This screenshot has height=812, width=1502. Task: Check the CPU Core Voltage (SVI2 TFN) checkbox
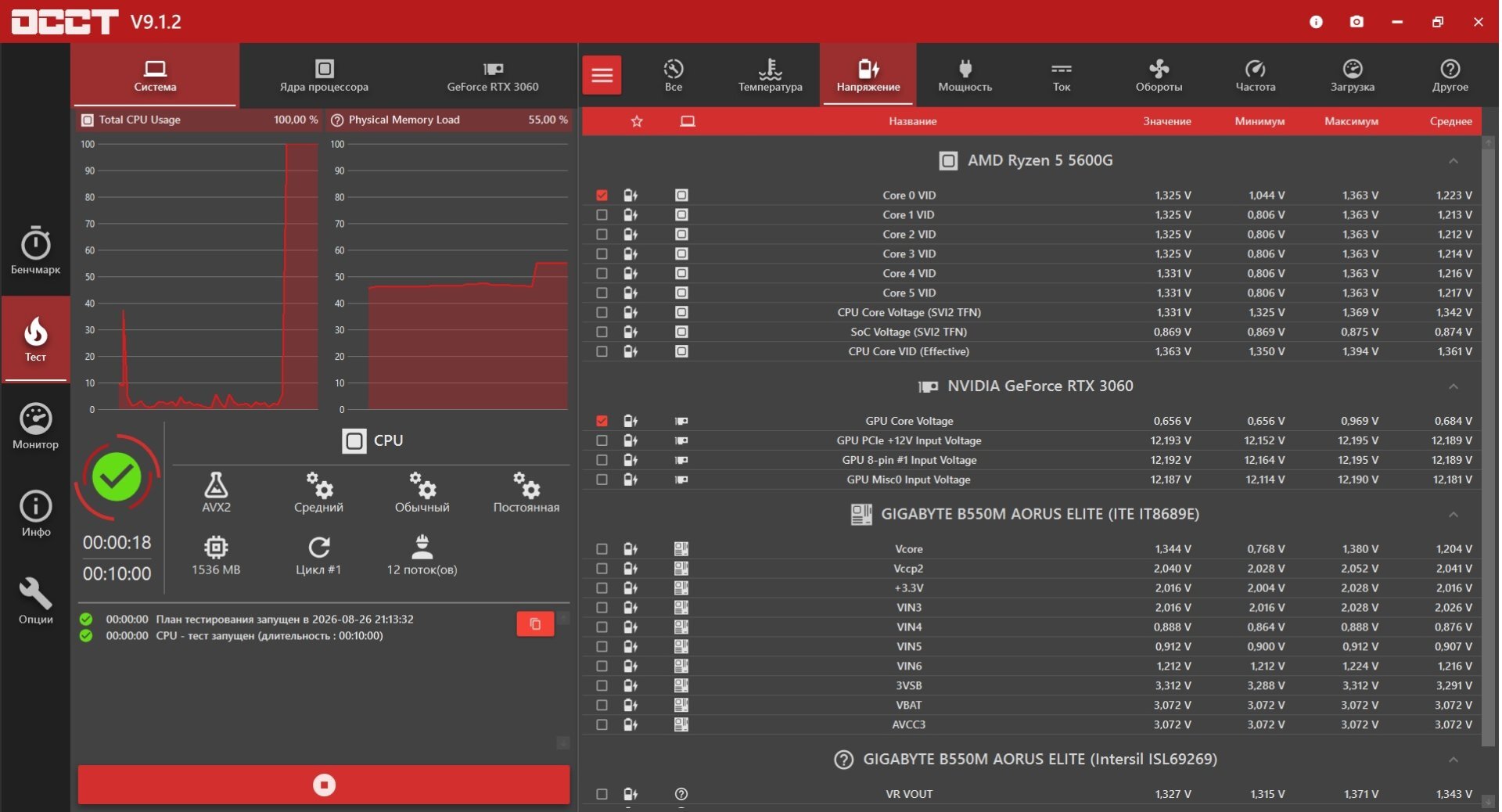coord(602,312)
